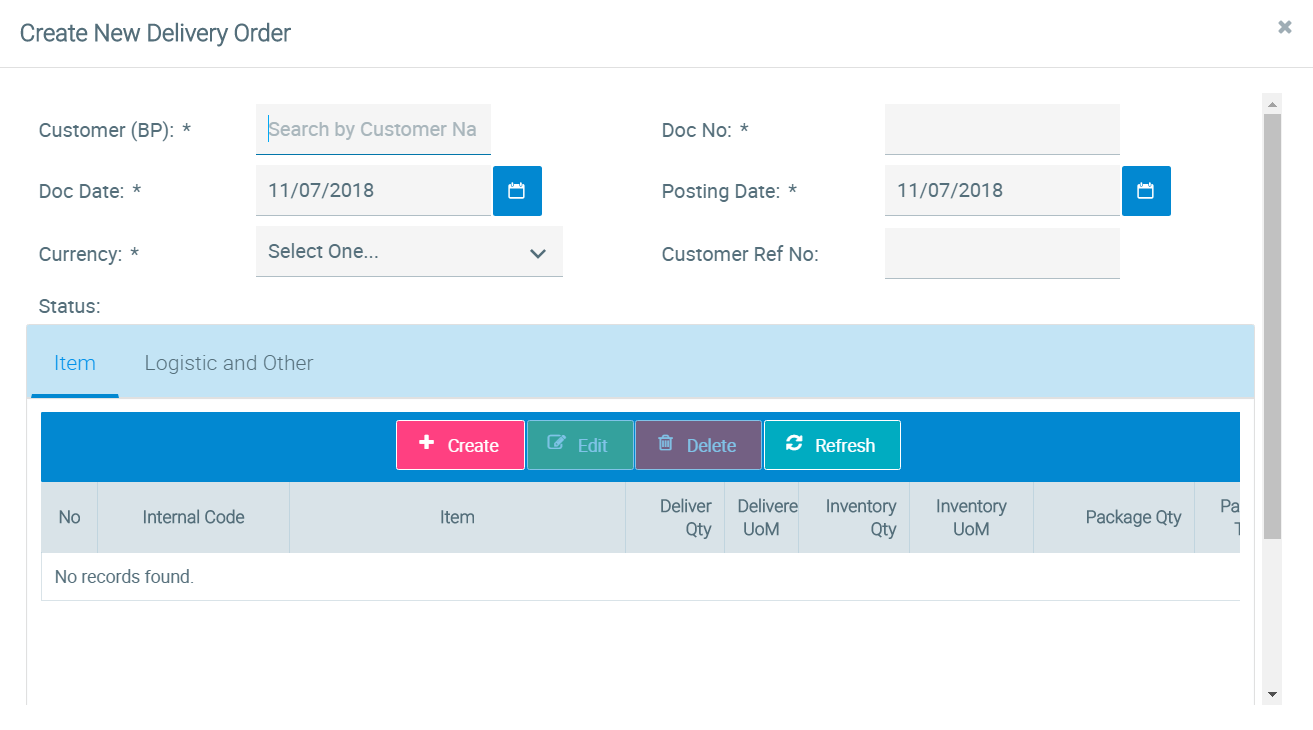Click Create button to add item

click(460, 445)
